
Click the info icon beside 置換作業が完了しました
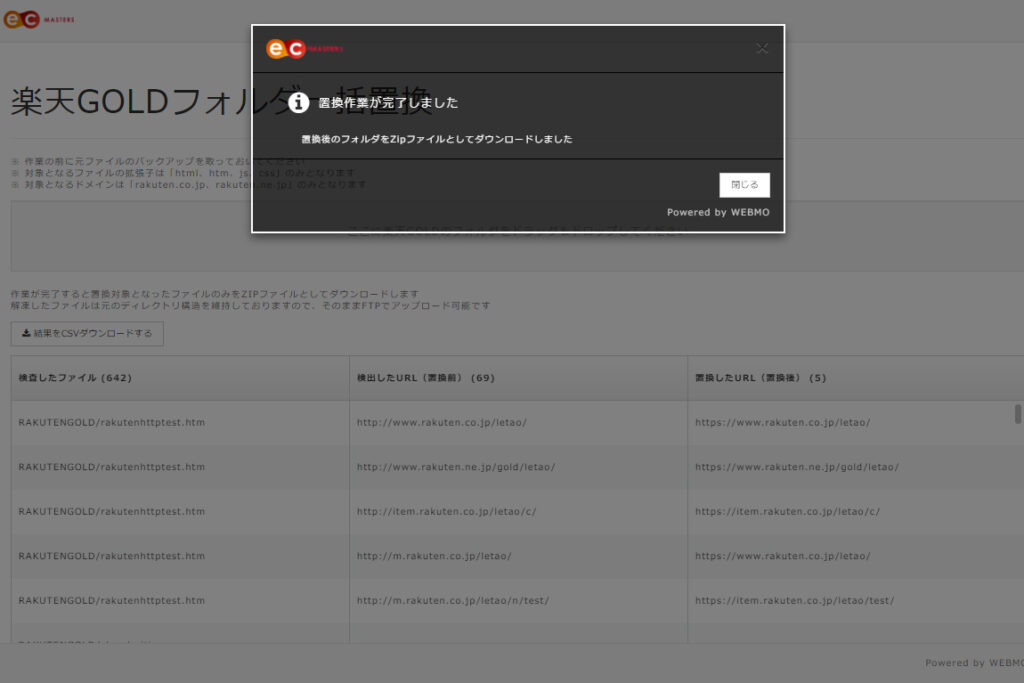[x=298, y=102]
